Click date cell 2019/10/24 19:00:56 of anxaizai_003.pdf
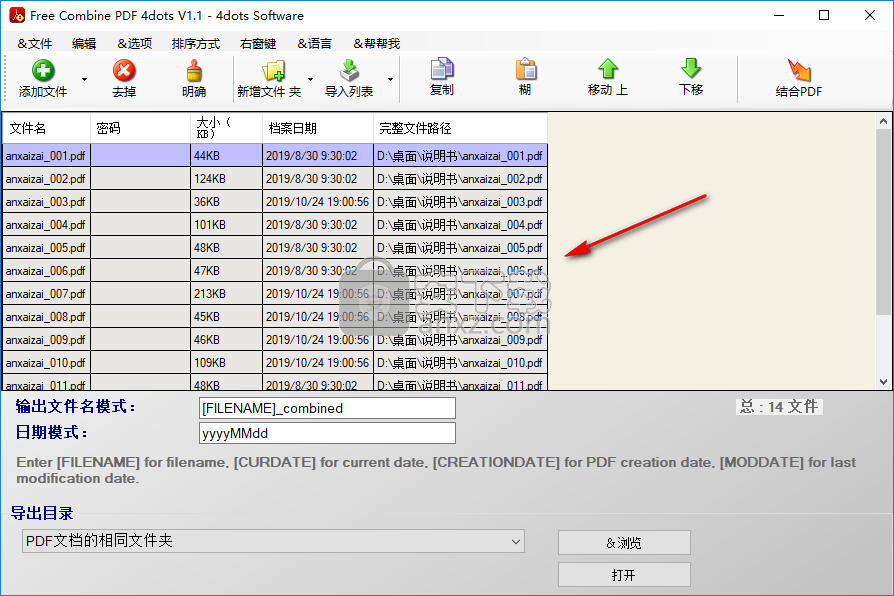The image size is (894, 596). click(318, 202)
